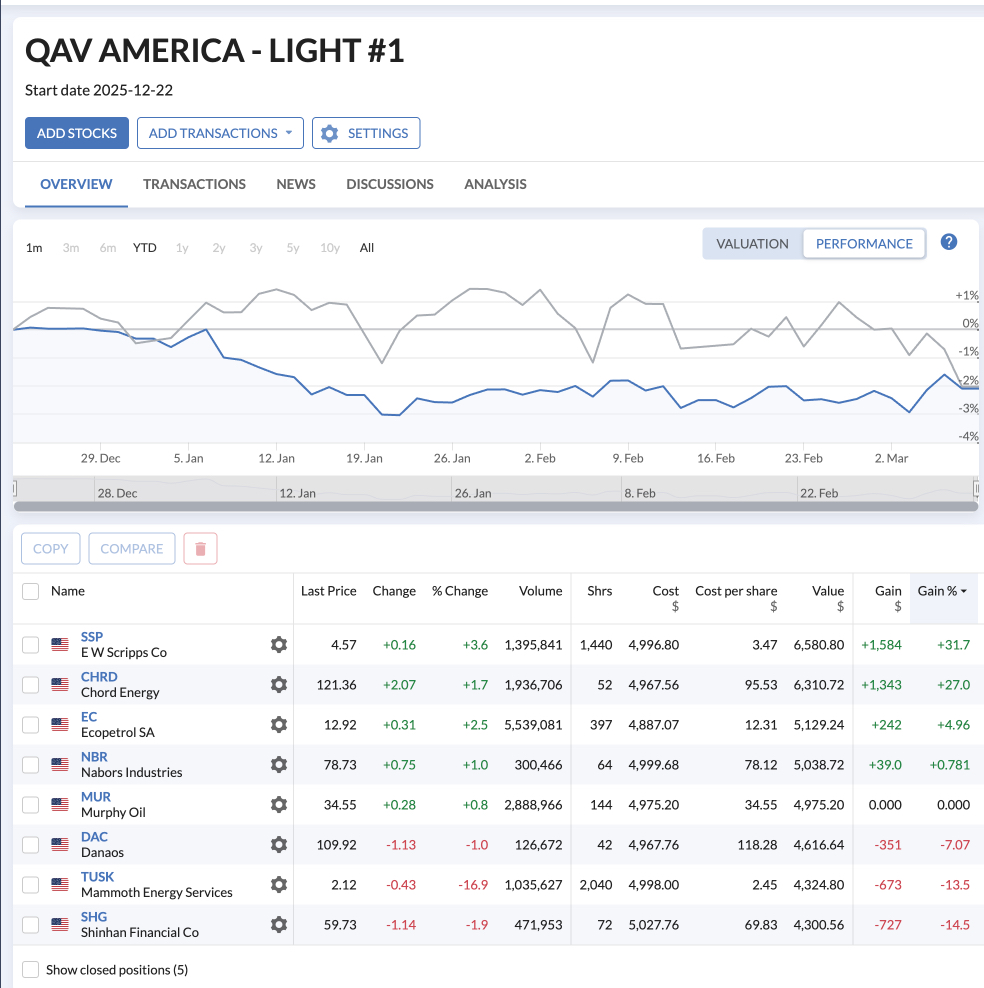Click the blue help question mark icon
Screen dimensions: 984x988
point(949,242)
